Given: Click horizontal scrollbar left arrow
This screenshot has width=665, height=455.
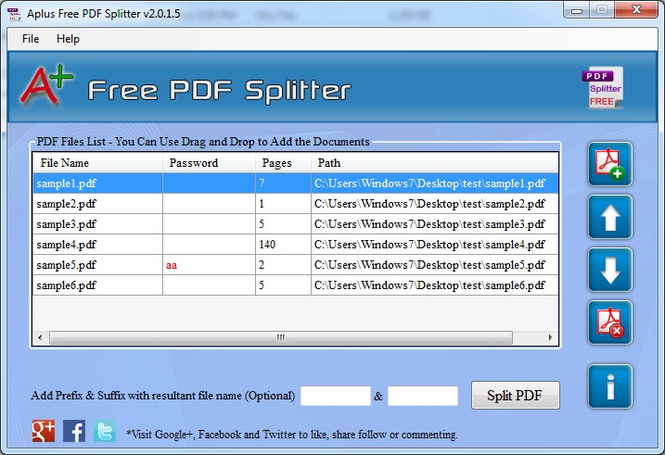Looking at the screenshot, I should pos(40,338).
